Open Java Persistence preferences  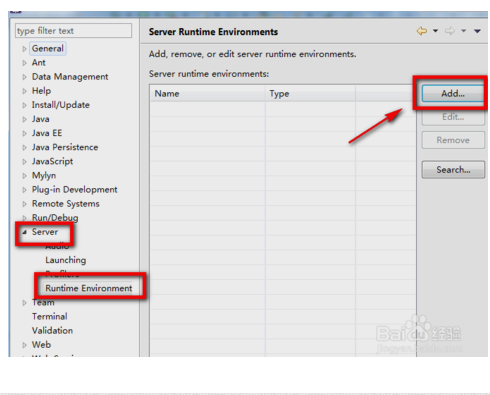click(x=65, y=147)
